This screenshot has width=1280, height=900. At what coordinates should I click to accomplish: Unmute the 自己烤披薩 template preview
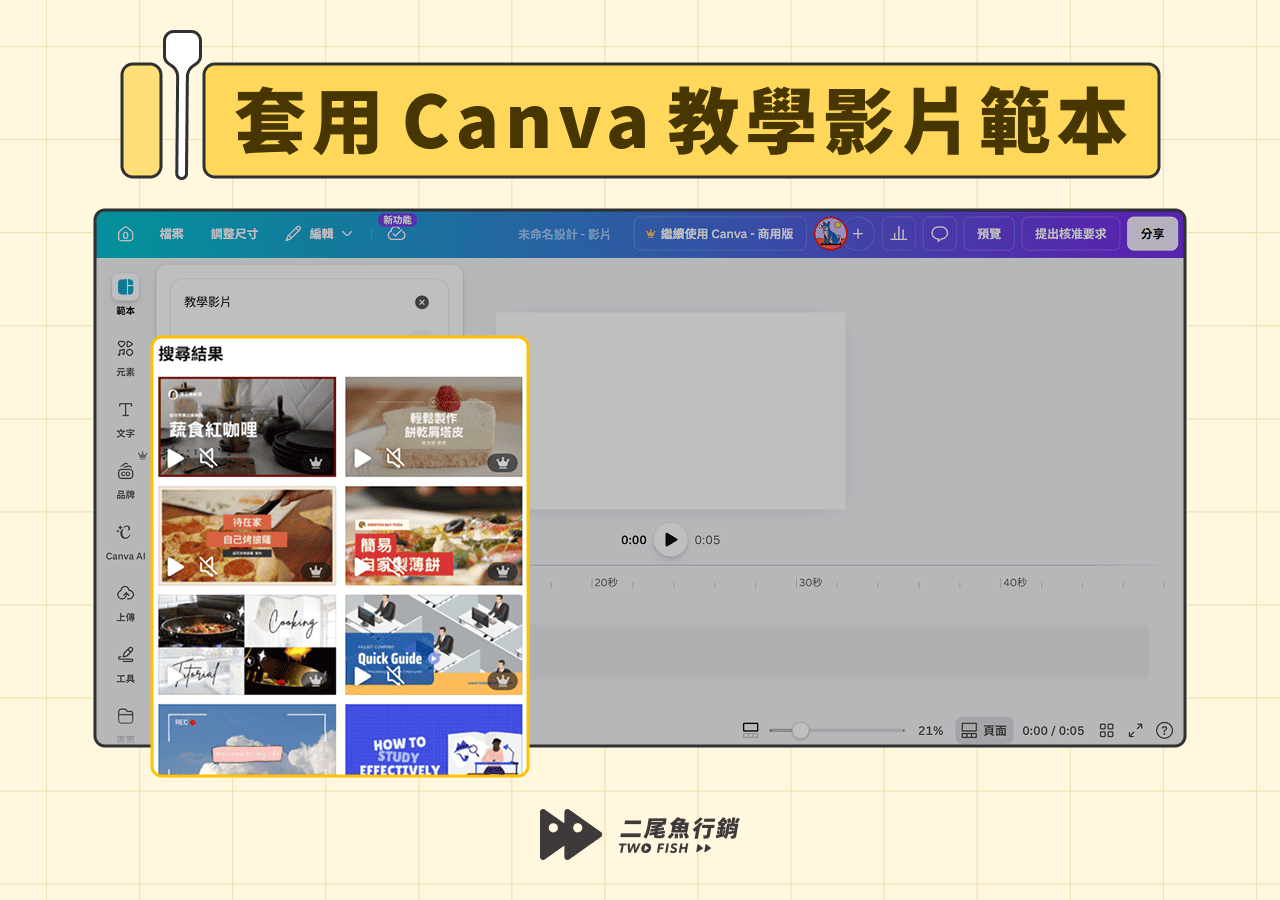tap(207, 567)
